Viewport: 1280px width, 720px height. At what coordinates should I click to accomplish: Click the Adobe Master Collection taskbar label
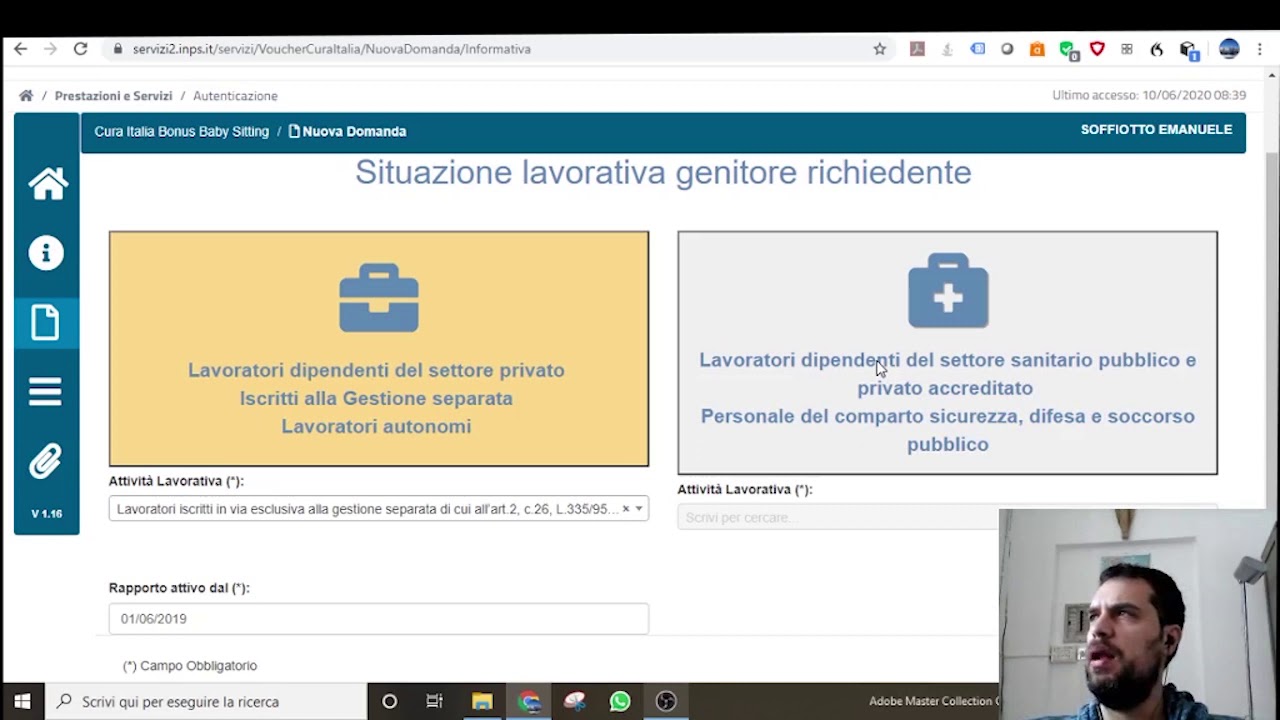coord(933,702)
